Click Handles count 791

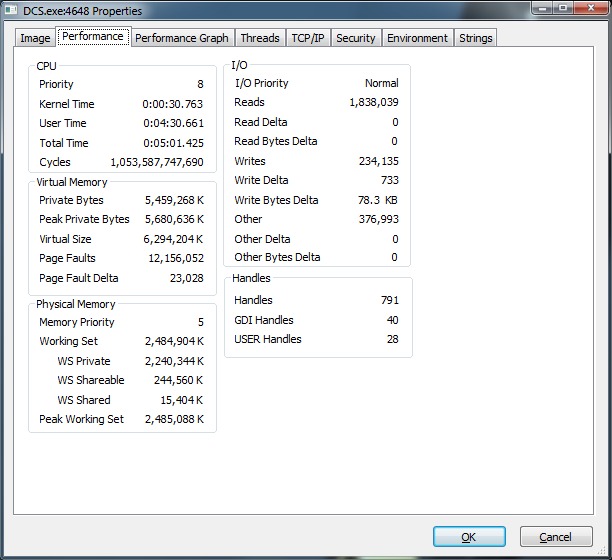click(390, 300)
